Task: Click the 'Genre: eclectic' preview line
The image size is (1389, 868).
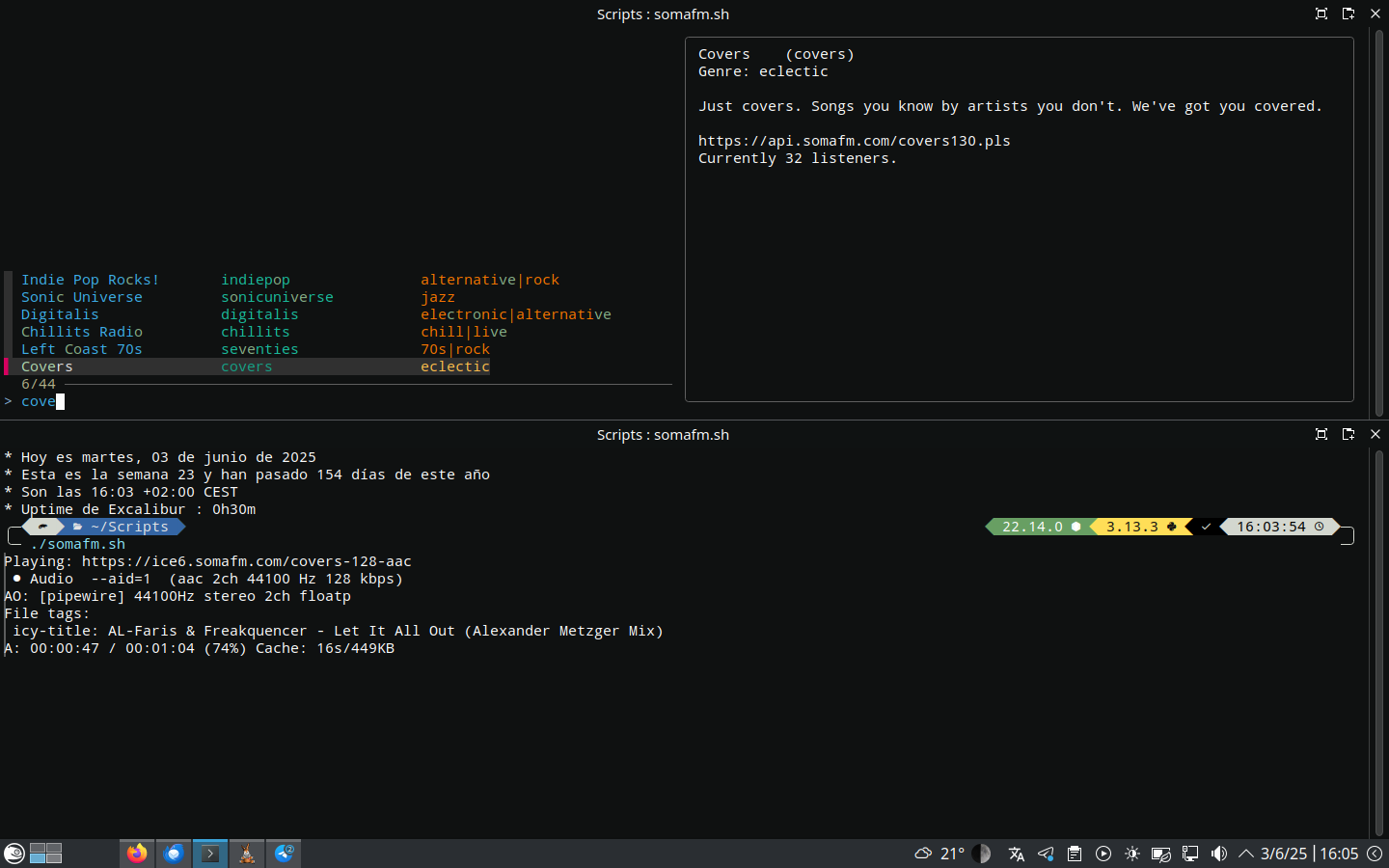Action: [x=763, y=71]
